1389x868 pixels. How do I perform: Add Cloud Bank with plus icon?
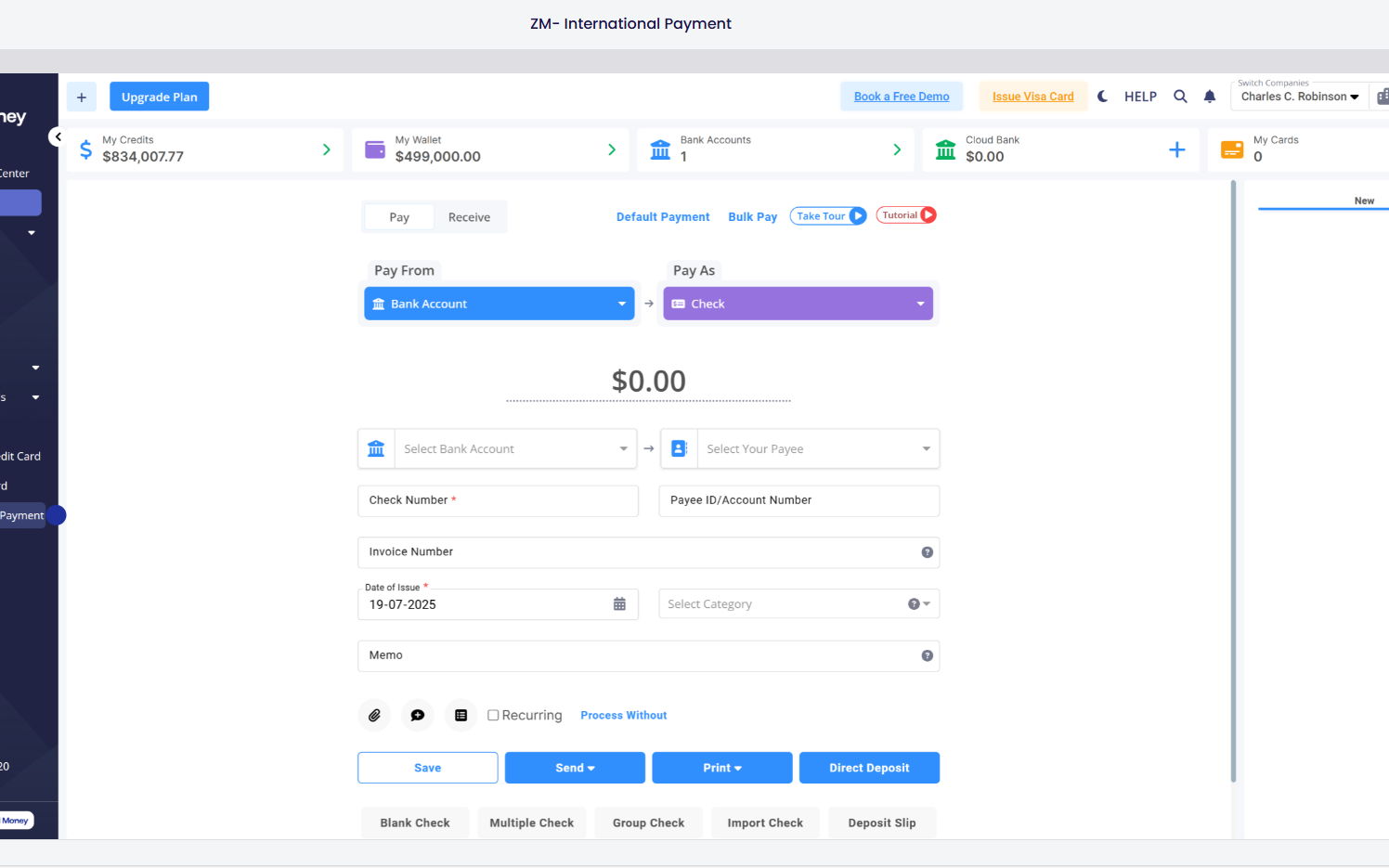1176,149
